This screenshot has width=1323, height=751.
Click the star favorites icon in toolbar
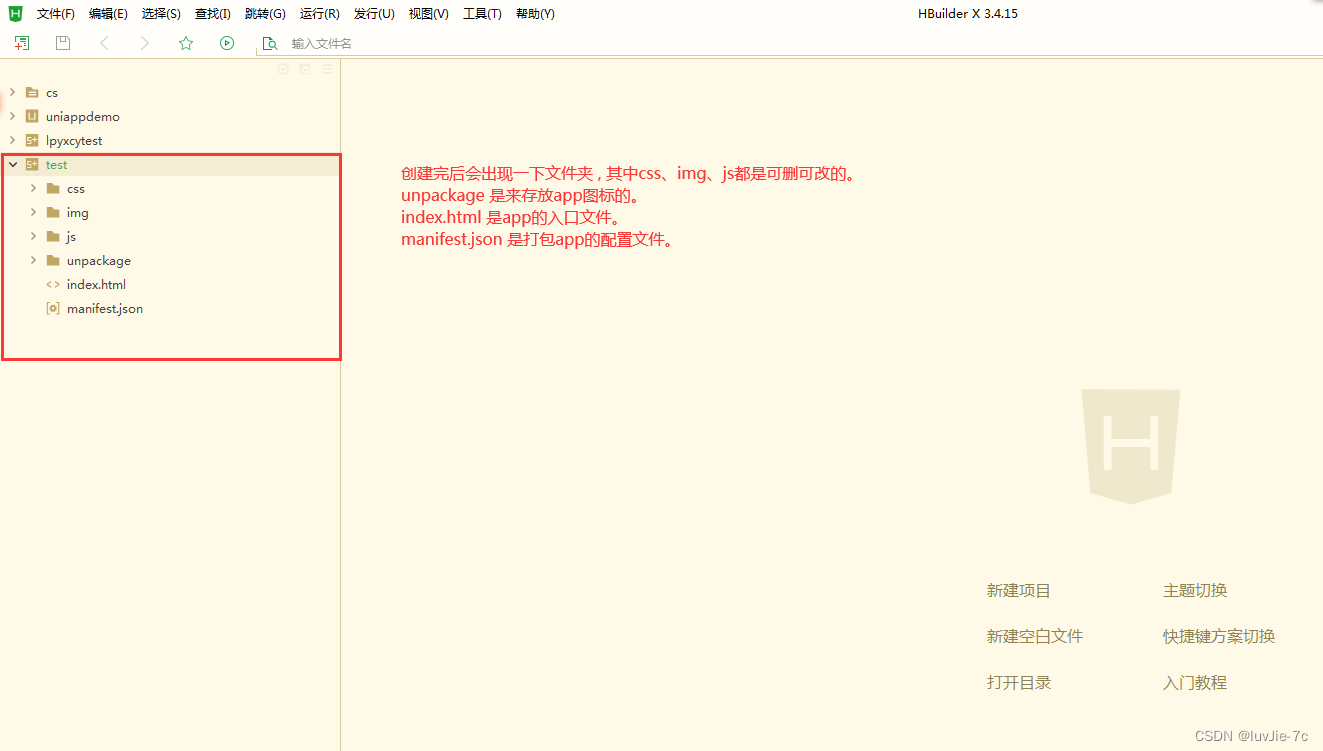pyautogui.click(x=186, y=43)
